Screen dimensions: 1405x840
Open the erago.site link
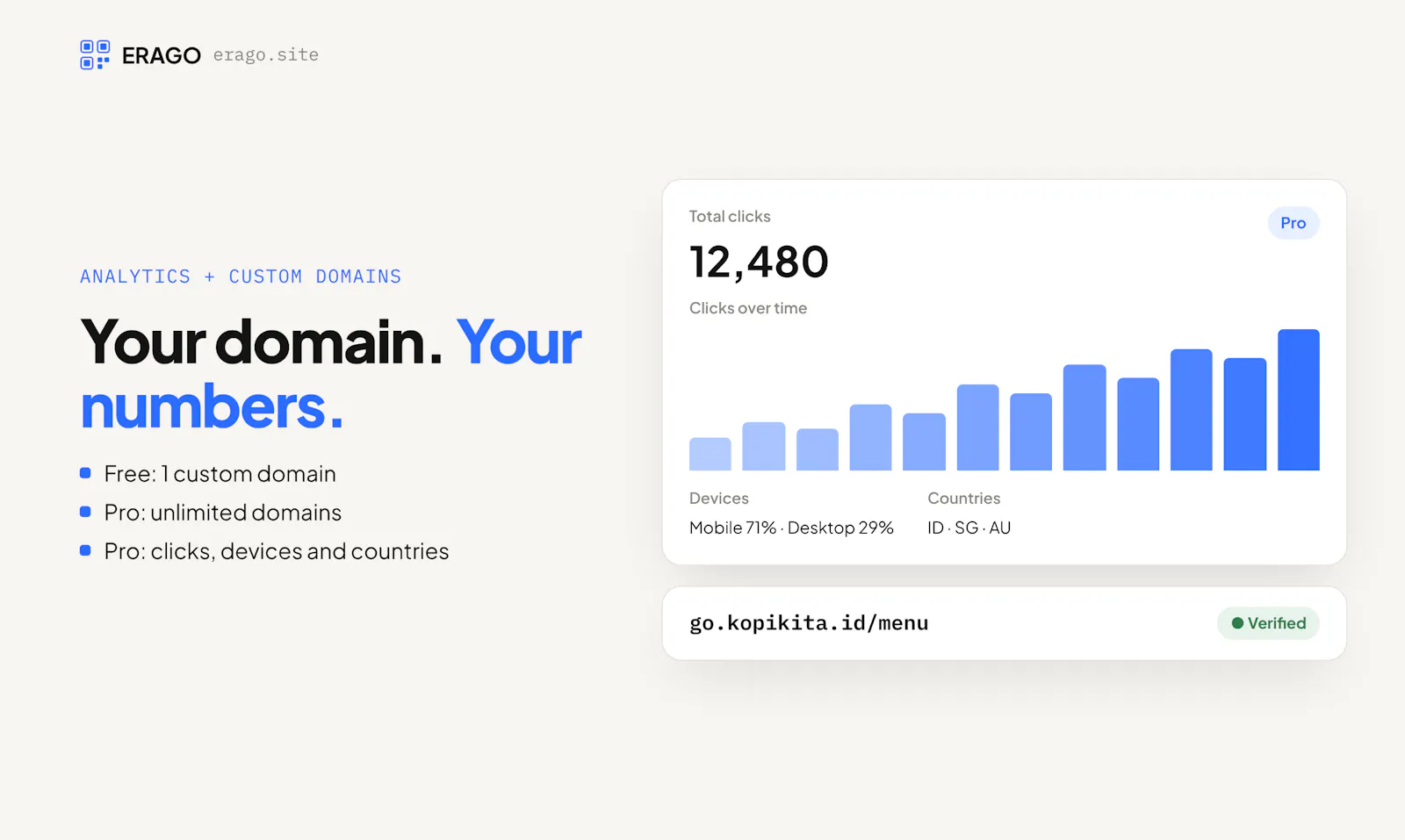tap(266, 54)
